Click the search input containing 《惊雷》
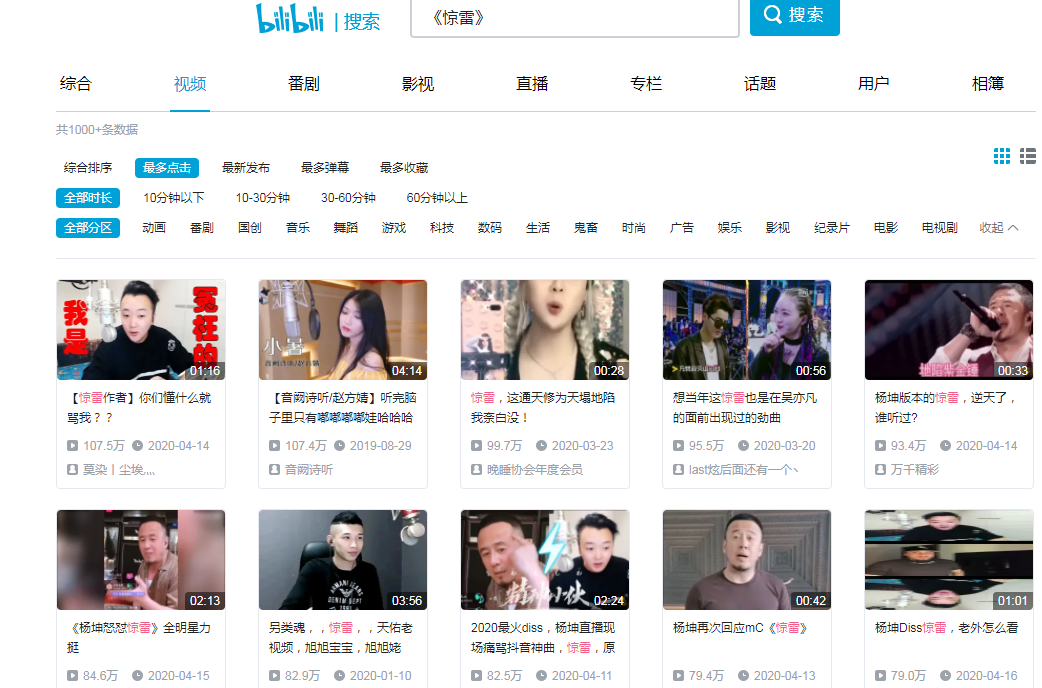The image size is (1042, 688). click(x=575, y=18)
